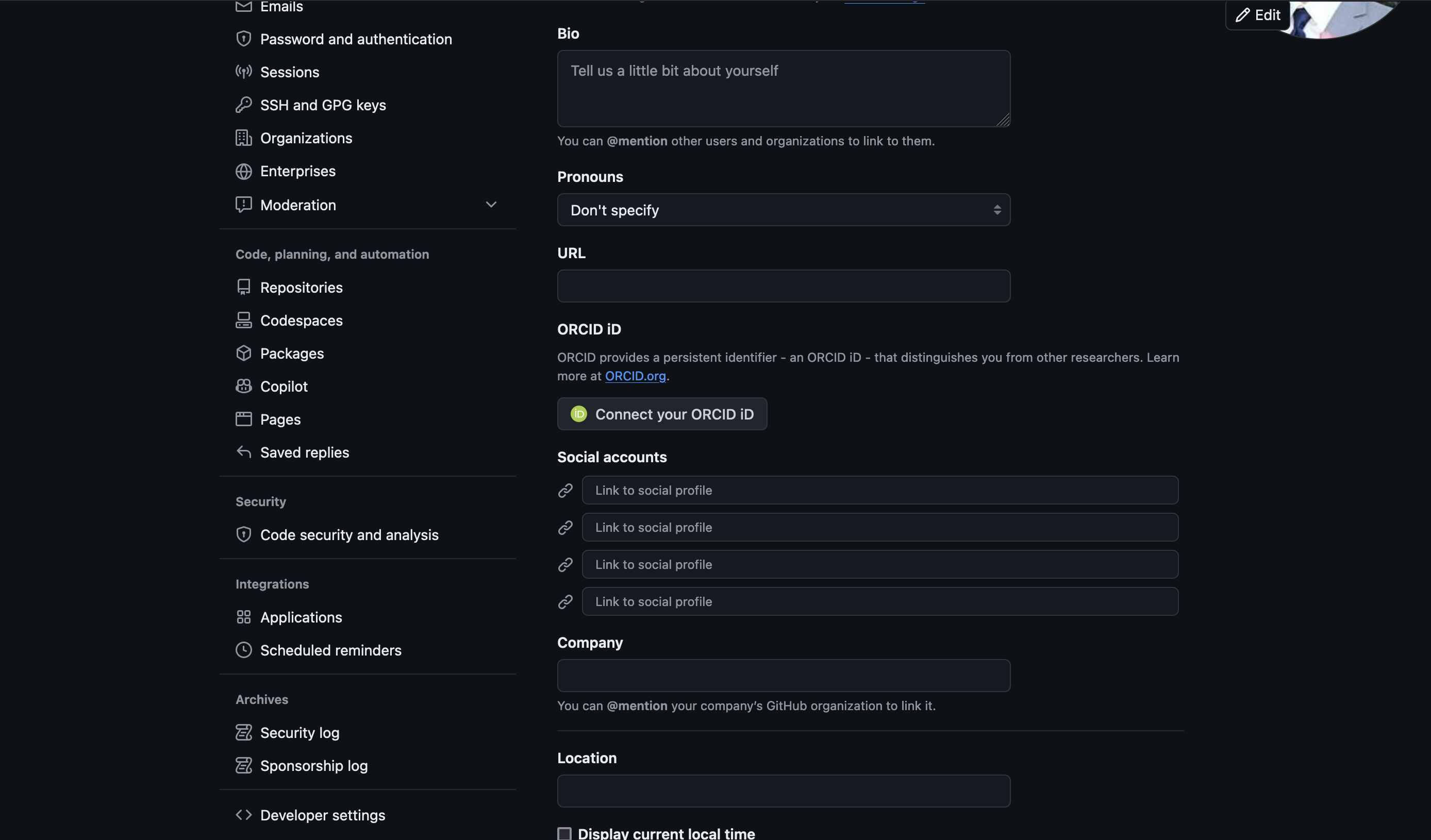Click the Saved replies arrow icon
1431x840 pixels.
coord(244,452)
